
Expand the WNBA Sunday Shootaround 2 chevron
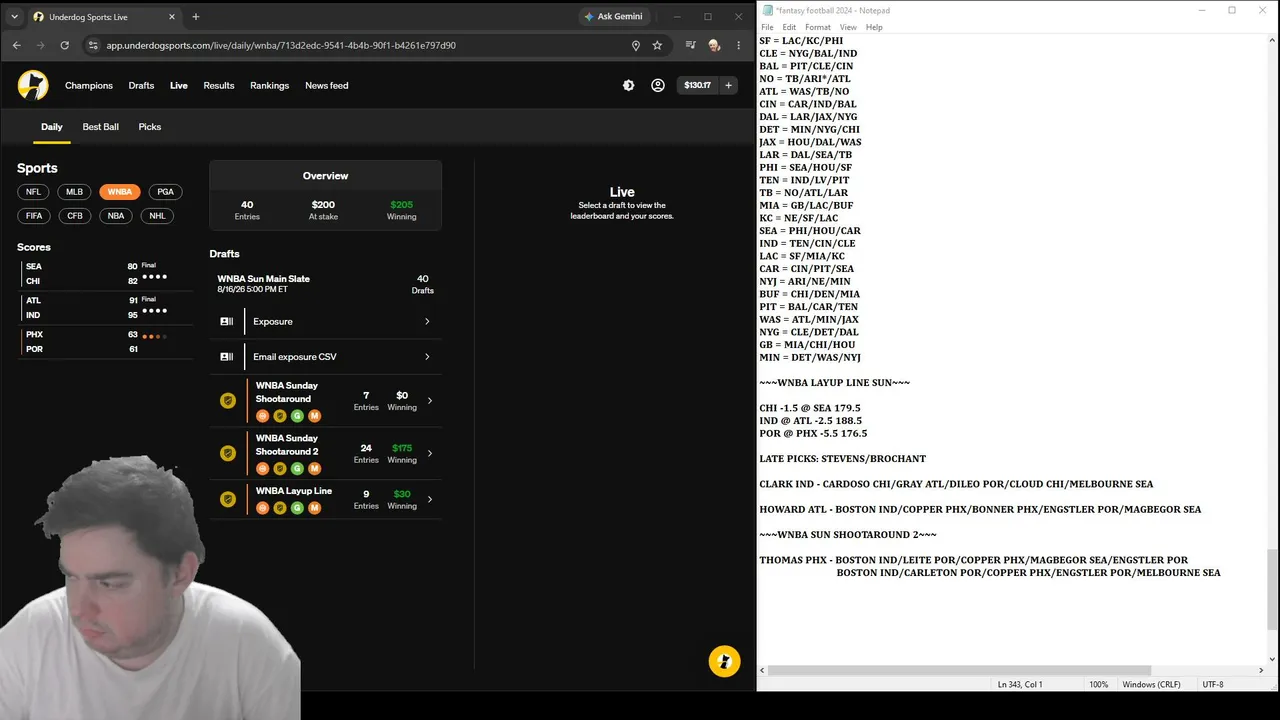(x=430, y=453)
